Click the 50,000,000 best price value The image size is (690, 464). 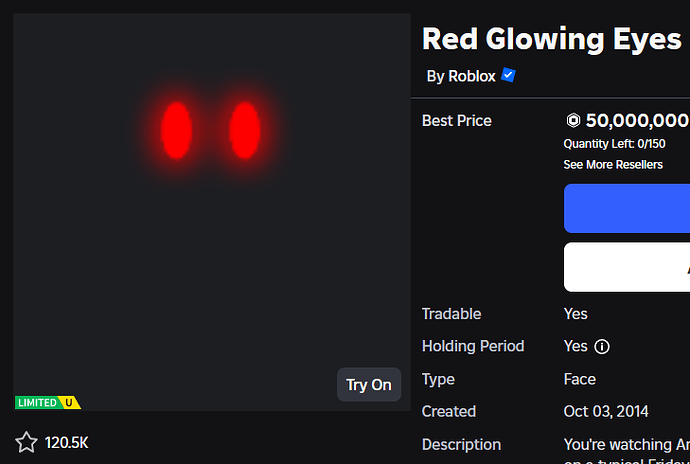(x=636, y=121)
